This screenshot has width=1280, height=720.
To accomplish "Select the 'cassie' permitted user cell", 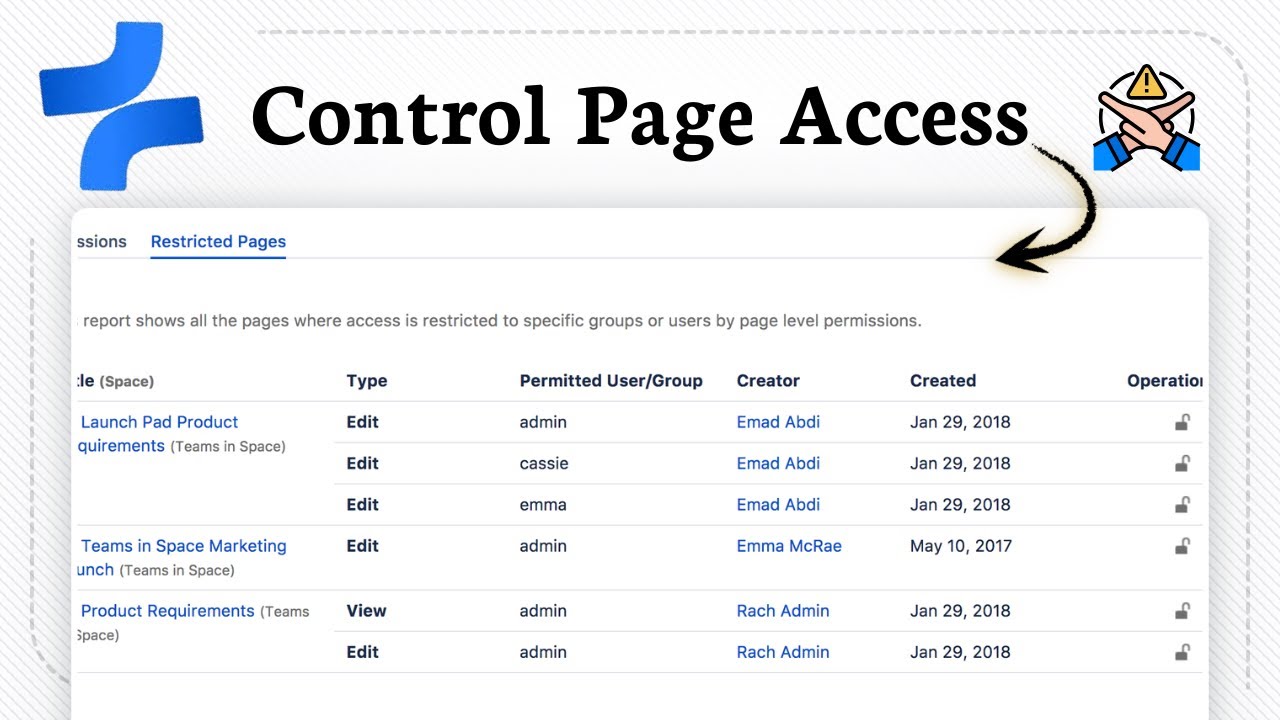I will (544, 463).
